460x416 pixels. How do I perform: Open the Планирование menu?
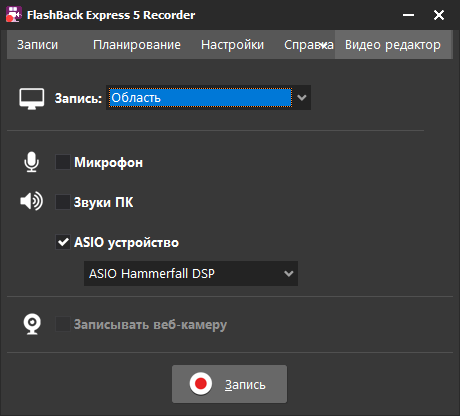point(137,45)
